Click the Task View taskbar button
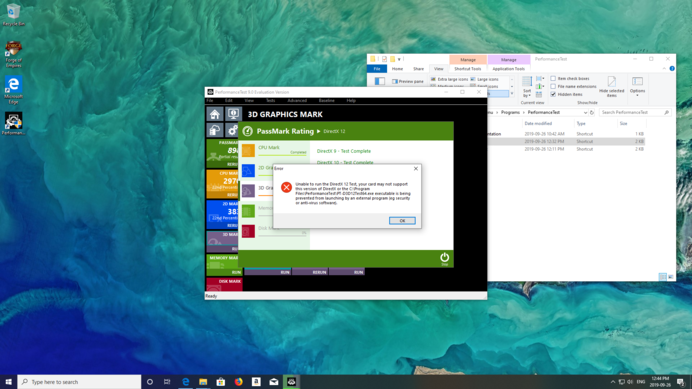Viewport: 692px width, 389px height. pos(167,382)
